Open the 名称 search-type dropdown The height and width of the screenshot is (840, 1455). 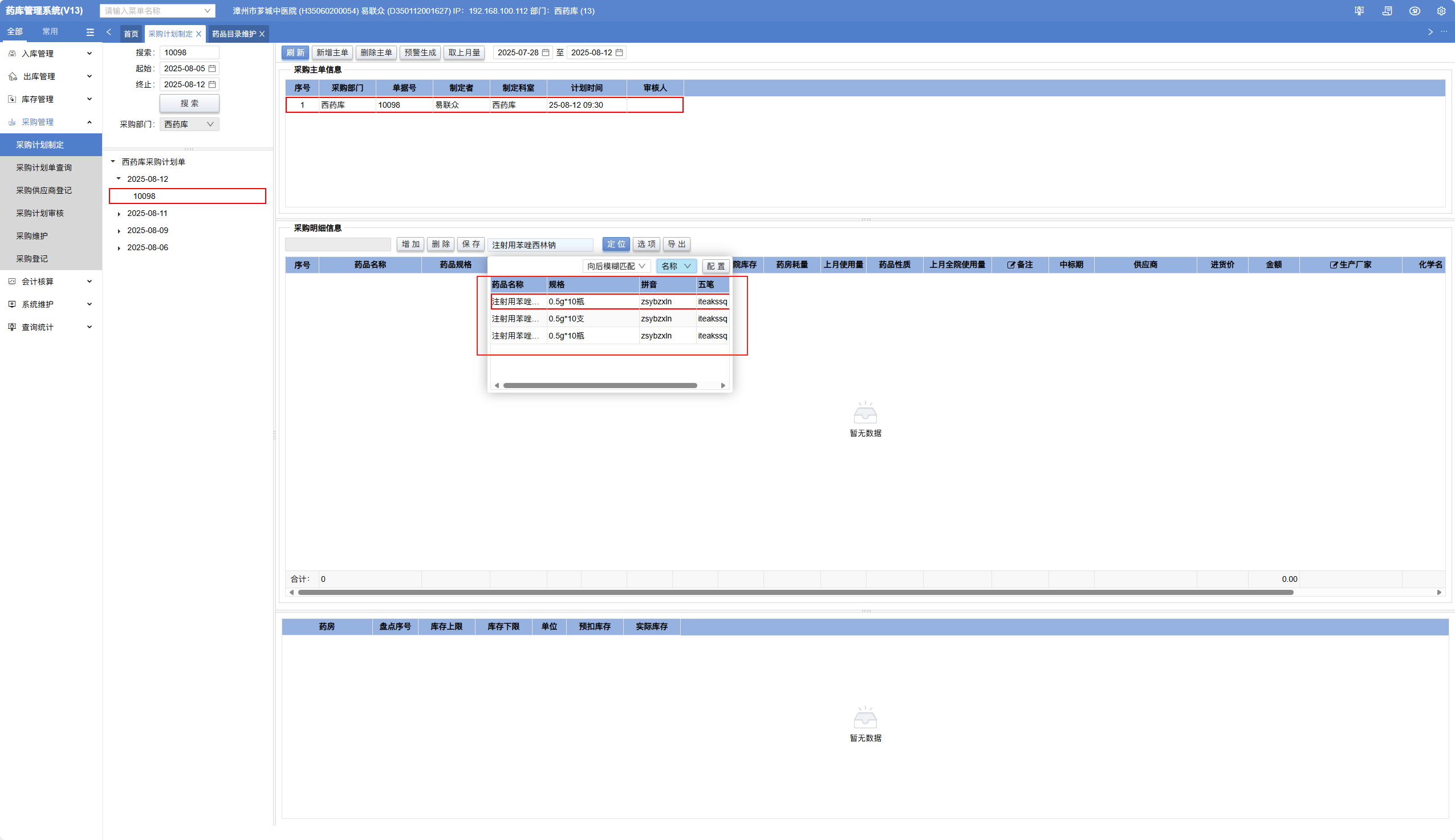(x=676, y=266)
